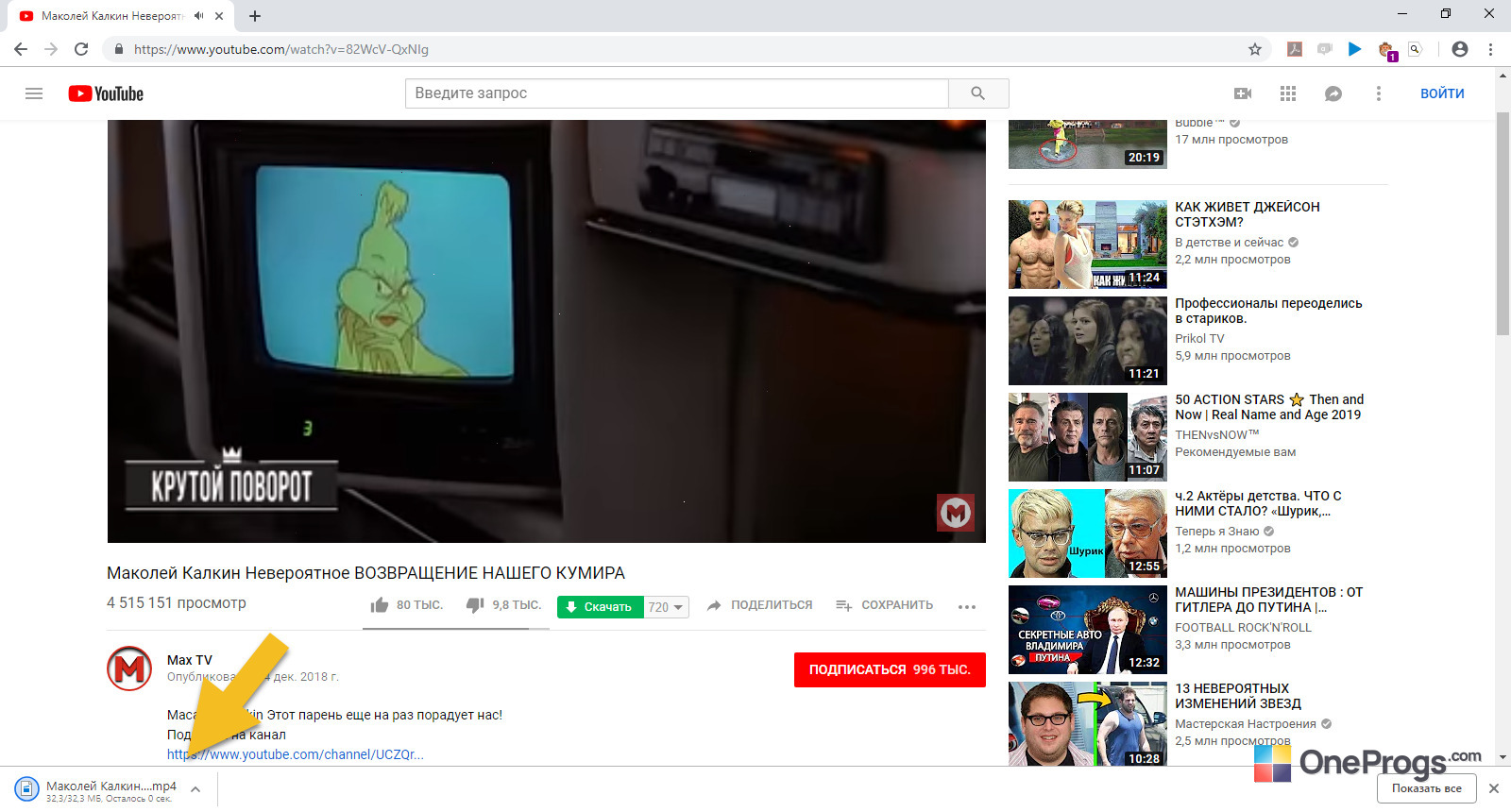
Task: Reload the page
Action: pos(81,49)
